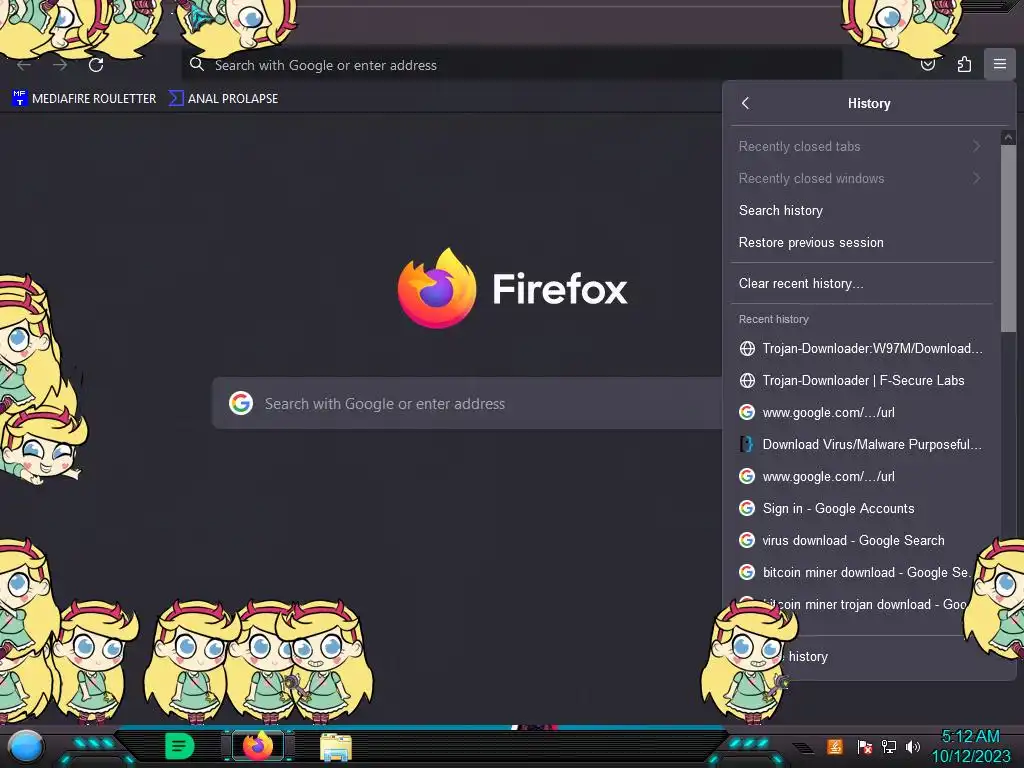The image size is (1024, 768).
Task: Open the Extensions puzzle icon
Action: [964, 65]
